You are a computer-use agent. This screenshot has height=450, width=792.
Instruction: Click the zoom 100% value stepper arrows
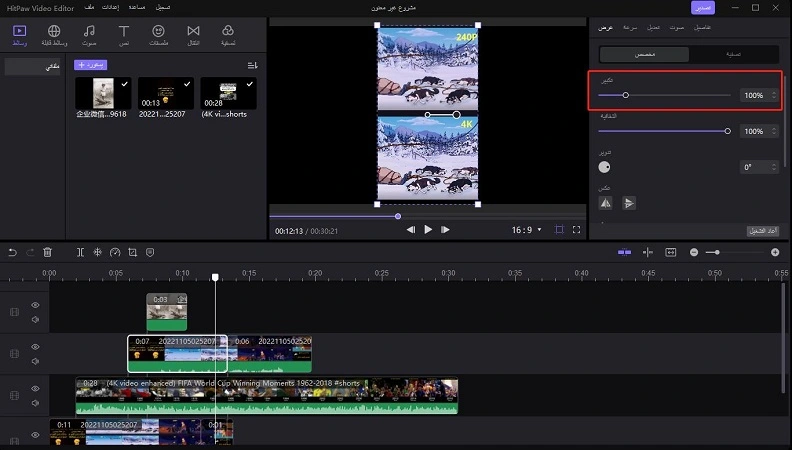tap(774, 95)
